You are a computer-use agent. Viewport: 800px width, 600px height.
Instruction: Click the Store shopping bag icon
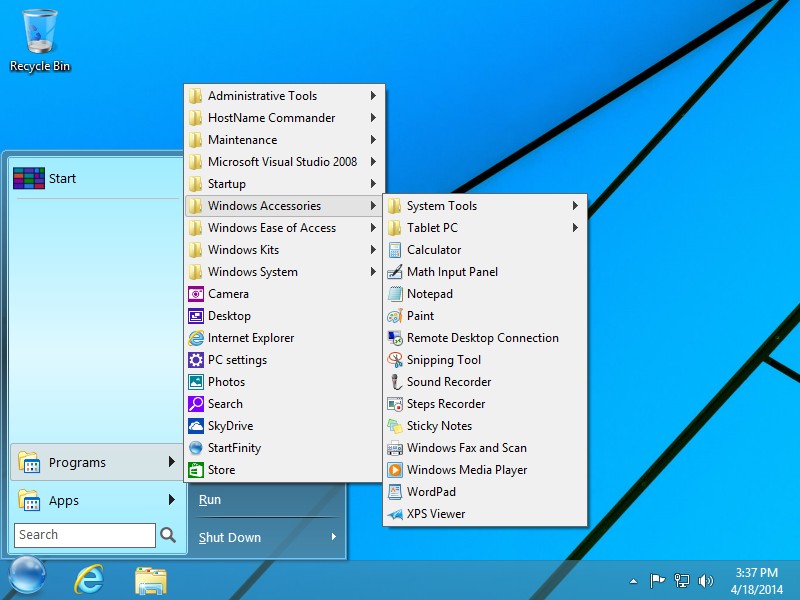point(196,470)
